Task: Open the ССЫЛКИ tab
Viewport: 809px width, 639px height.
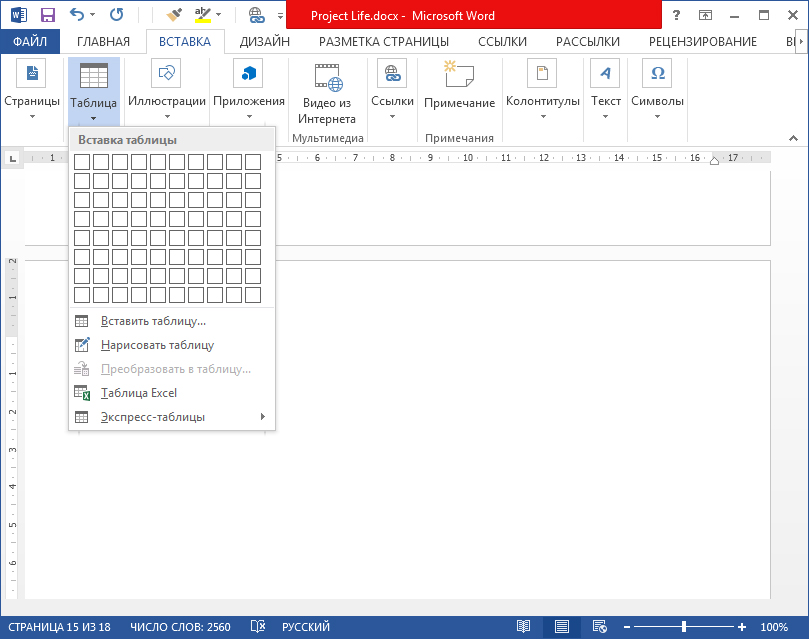Action: (502, 41)
